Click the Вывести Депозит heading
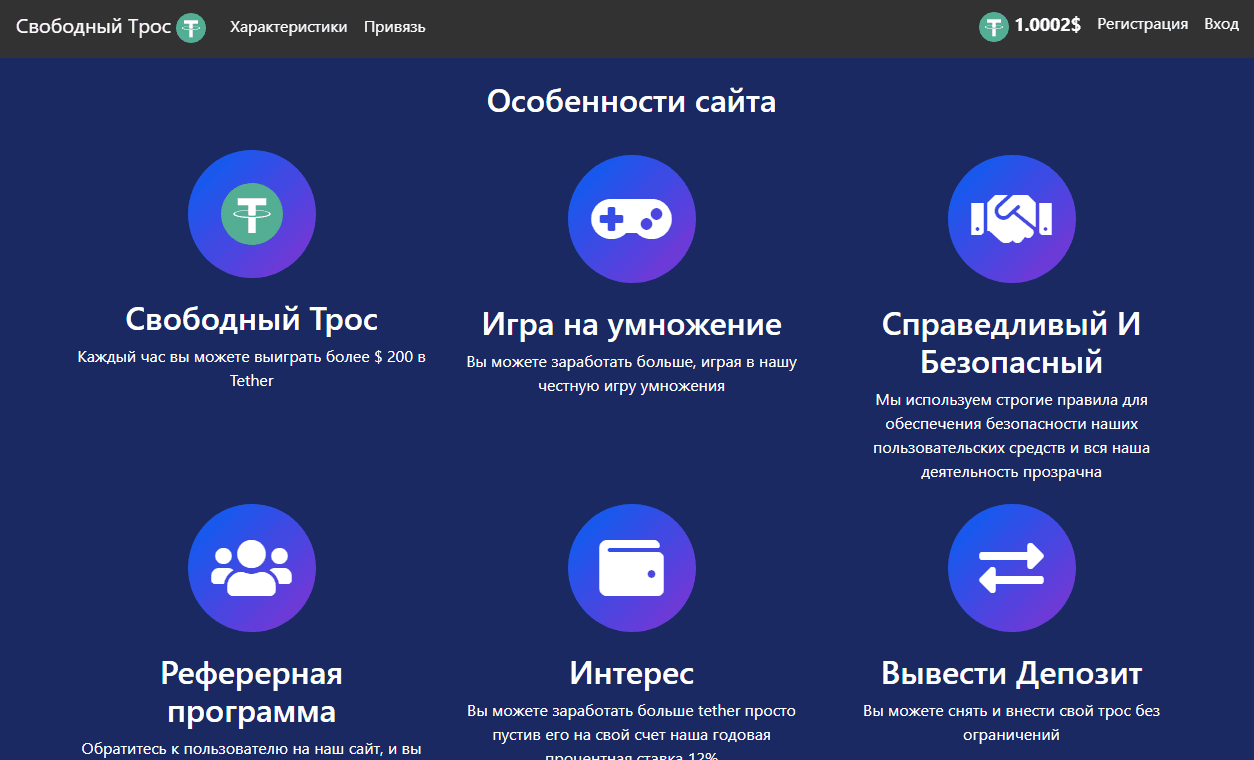The width and height of the screenshot is (1254, 760). 1011,673
